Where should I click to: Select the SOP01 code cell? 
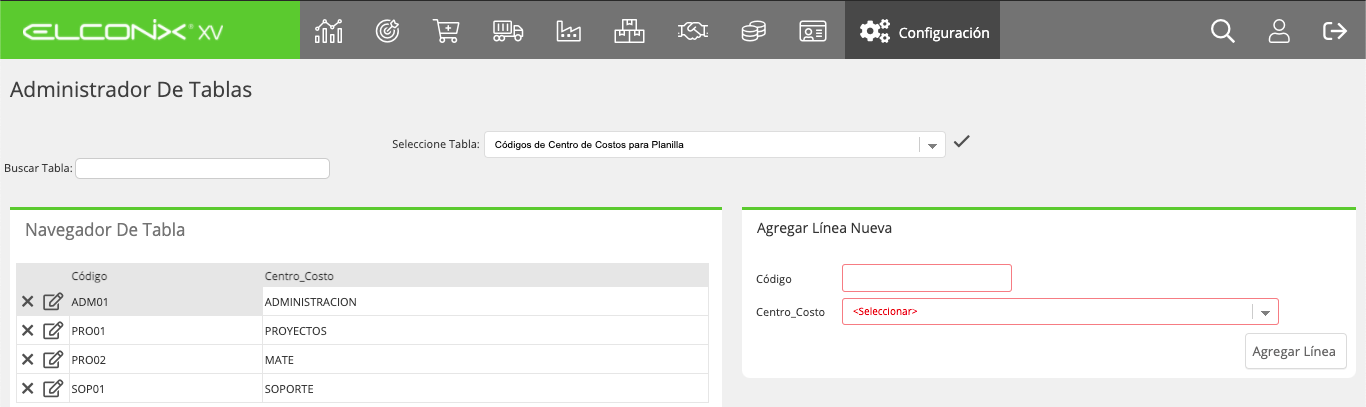164,388
